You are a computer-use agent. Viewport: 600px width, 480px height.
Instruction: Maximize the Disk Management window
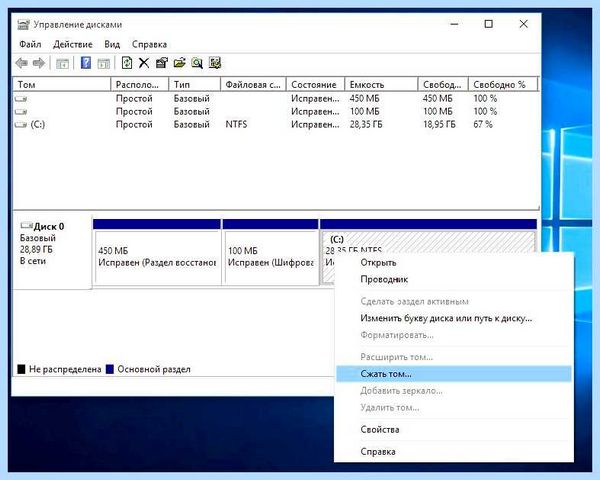click(489, 24)
